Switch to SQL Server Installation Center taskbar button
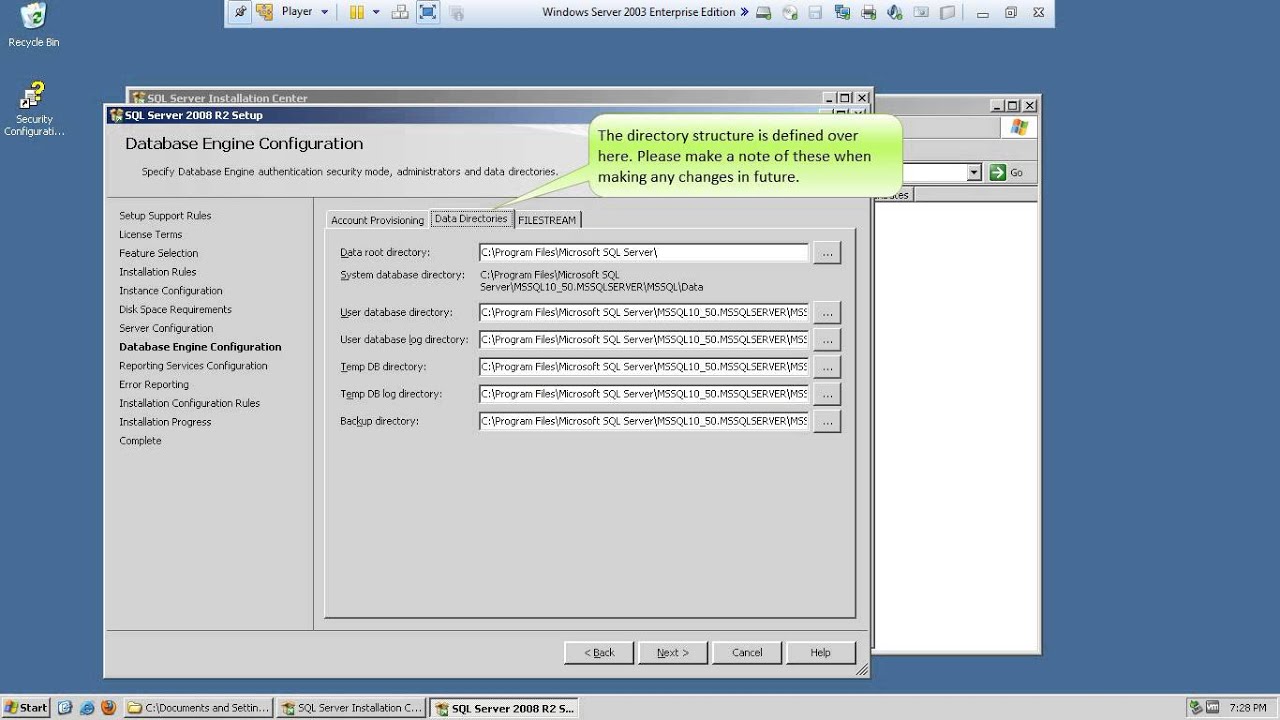Image resolution: width=1280 pixels, height=720 pixels. pyautogui.click(x=351, y=708)
